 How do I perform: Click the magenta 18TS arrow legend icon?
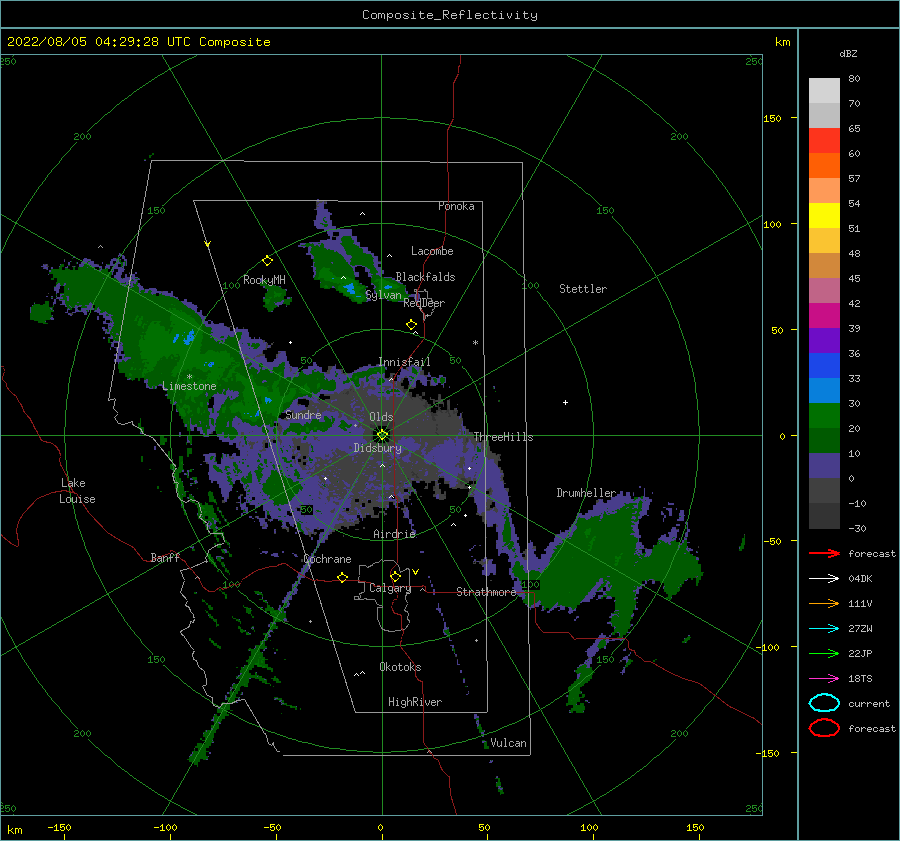[824, 679]
